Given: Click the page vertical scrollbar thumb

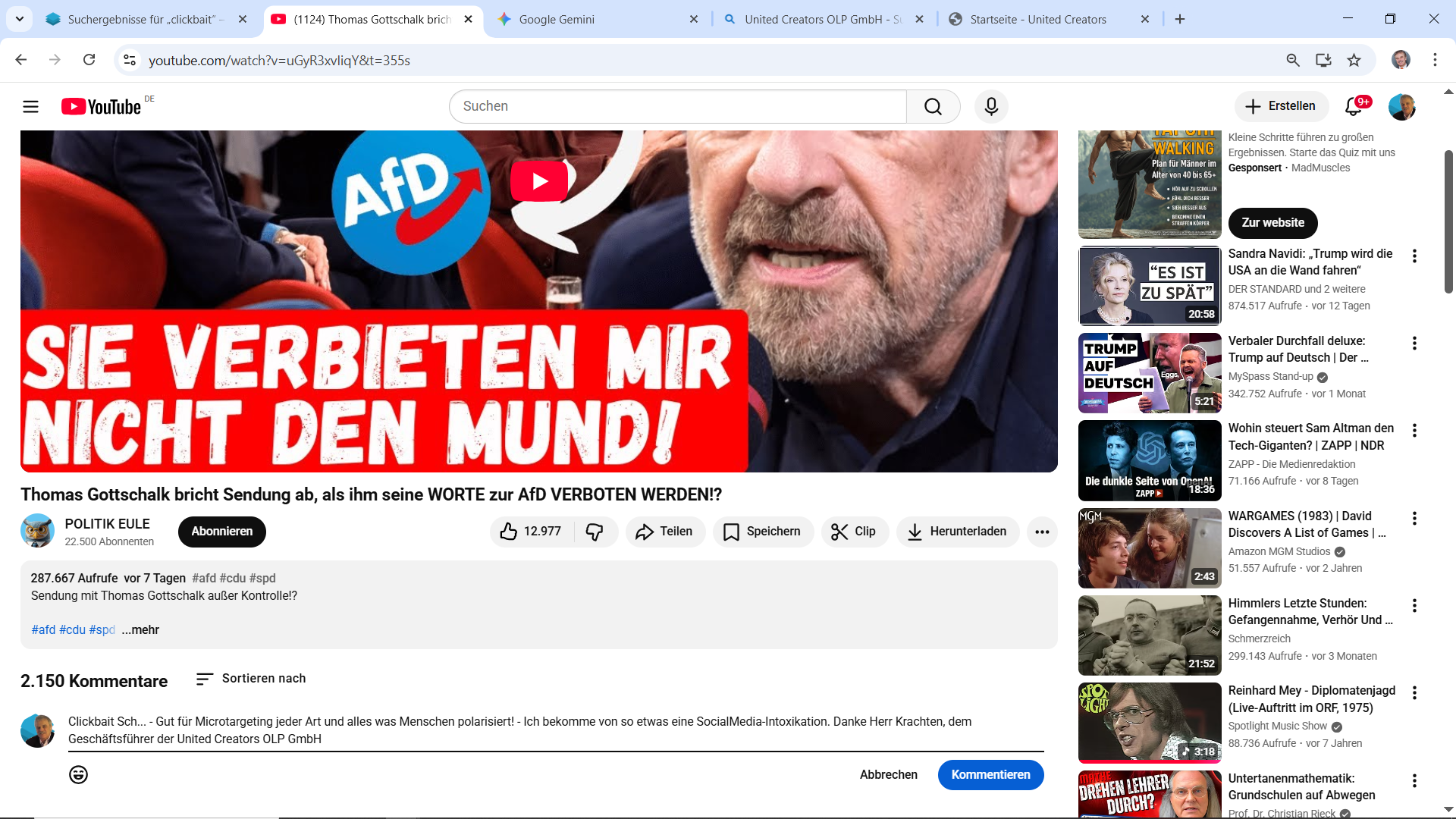Looking at the screenshot, I should [1448, 220].
